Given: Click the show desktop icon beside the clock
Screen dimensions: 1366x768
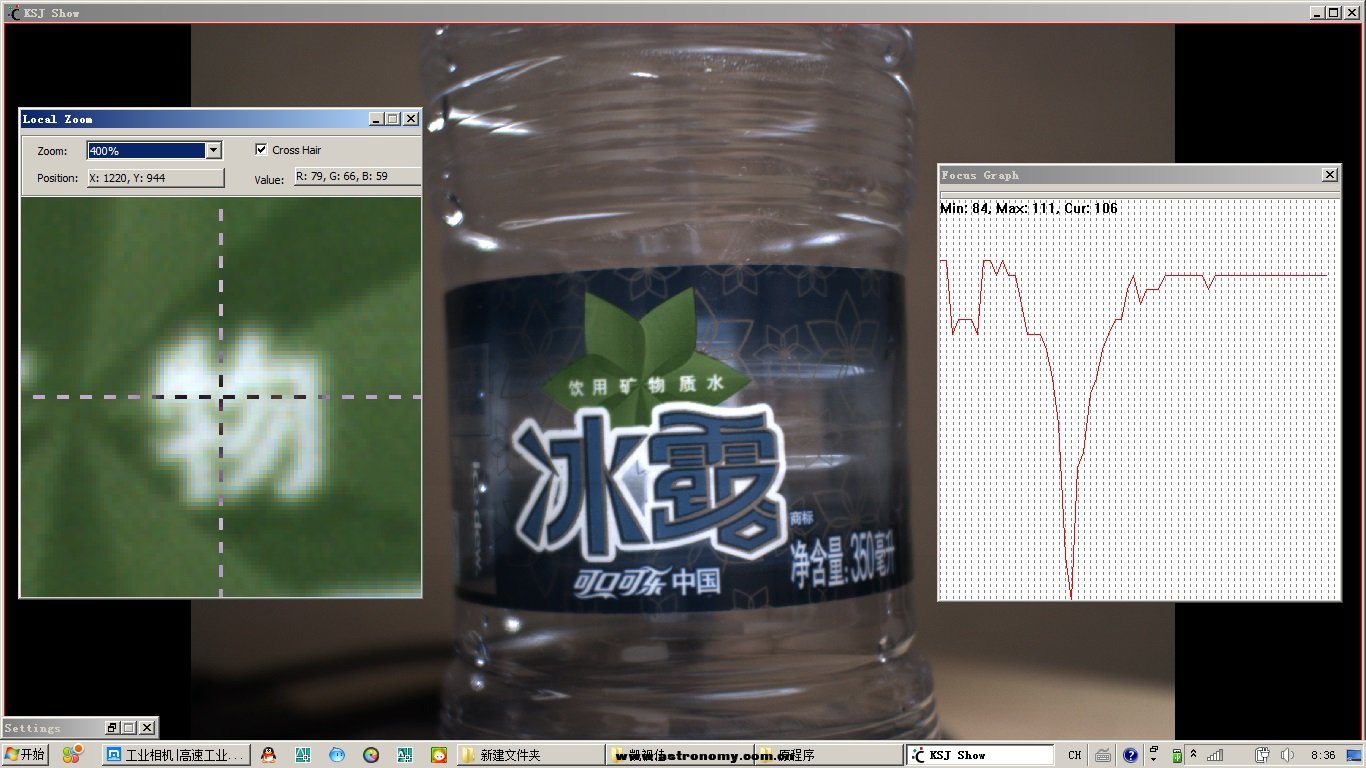Looking at the screenshot, I should [1355, 755].
